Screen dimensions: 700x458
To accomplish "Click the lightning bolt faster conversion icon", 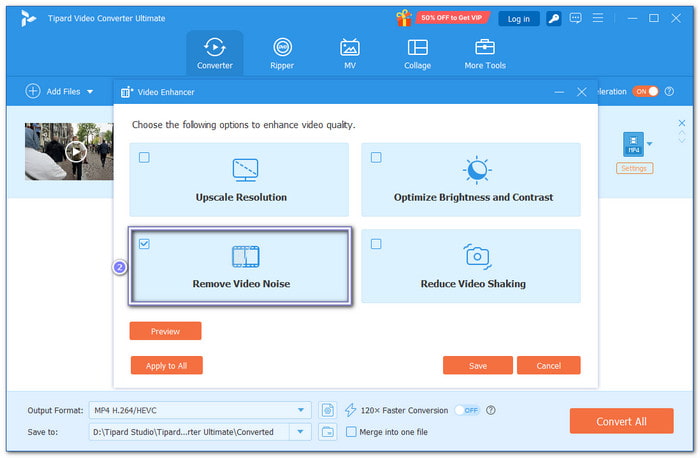I will pyautogui.click(x=350, y=410).
